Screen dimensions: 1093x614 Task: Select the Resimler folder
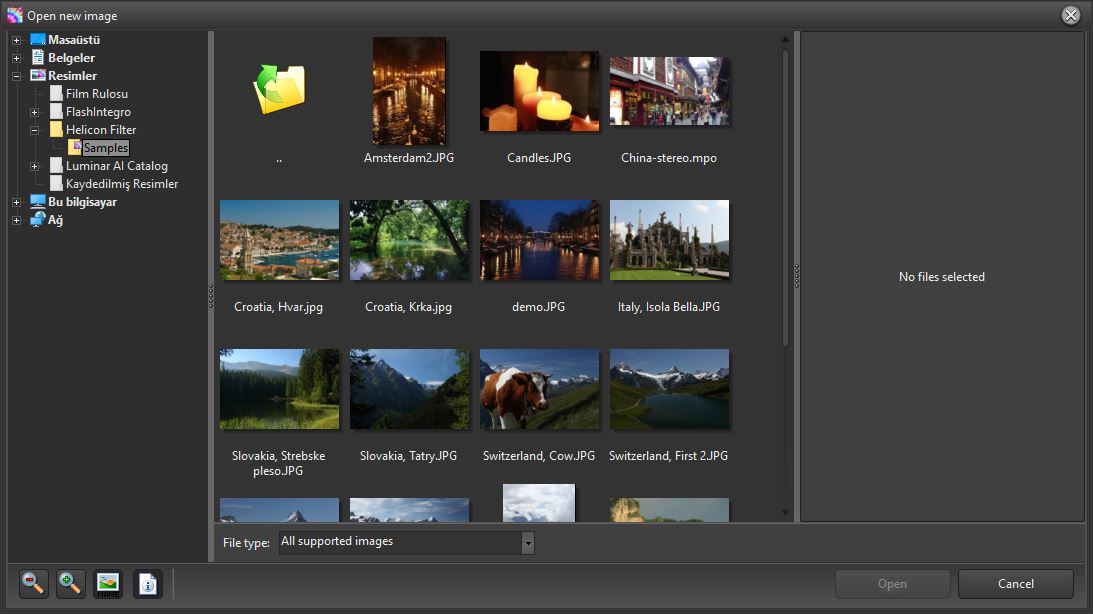(72, 76)
